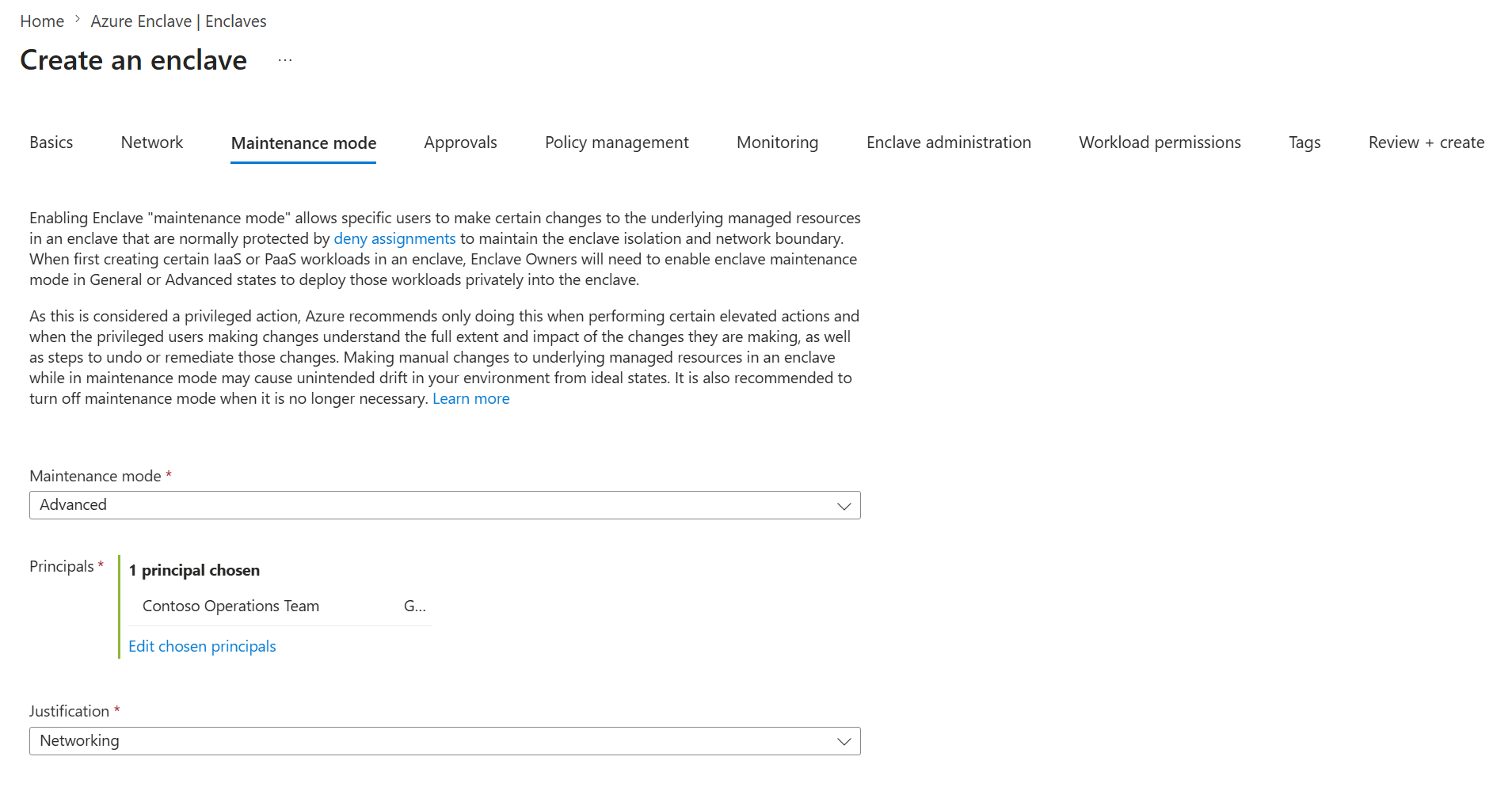Navigate to Azure Enclave | Enclaves breadcrumb
The height and width of the screenshot is (787, 1512).
pos(178,21)
